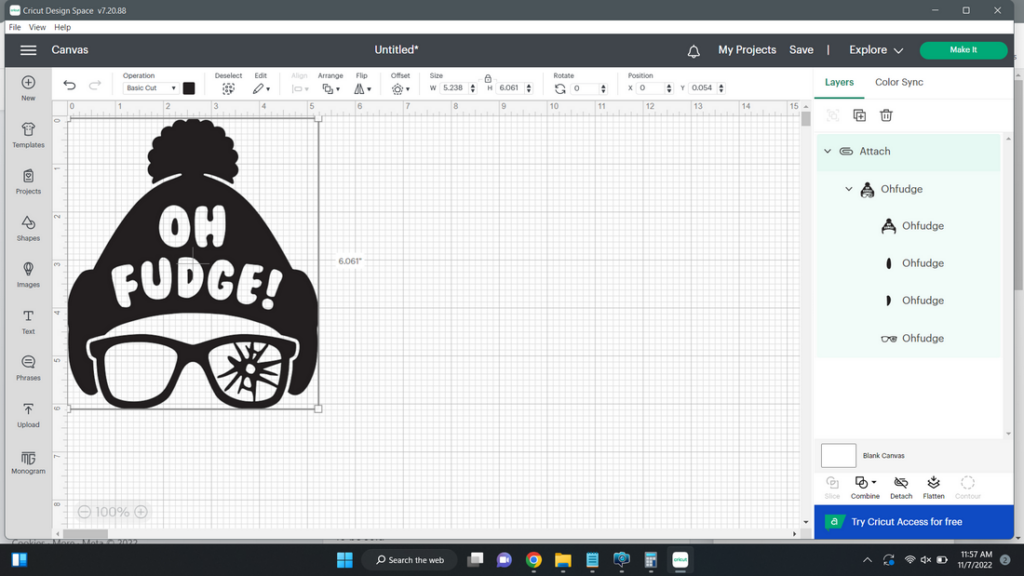Screen dimensions: 1024x576
Task: Click the Oh Fudge hat design on canvas
Action: click(x=193, y=264)
